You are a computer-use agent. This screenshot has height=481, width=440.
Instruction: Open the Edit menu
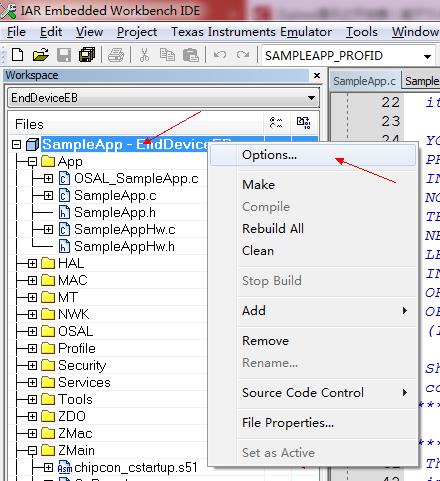point(51,32)
